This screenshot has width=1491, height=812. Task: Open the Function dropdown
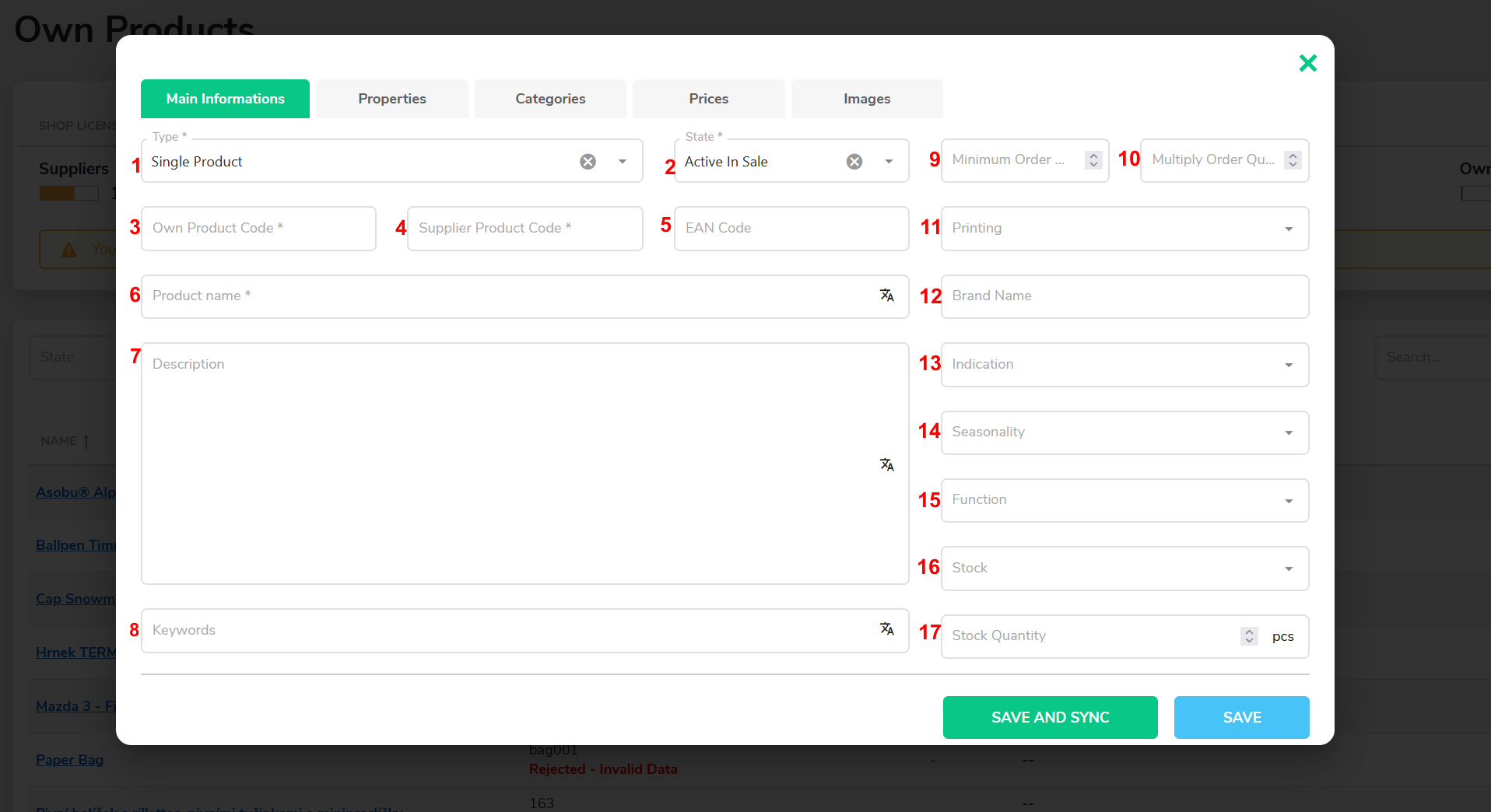[1289, 500]
